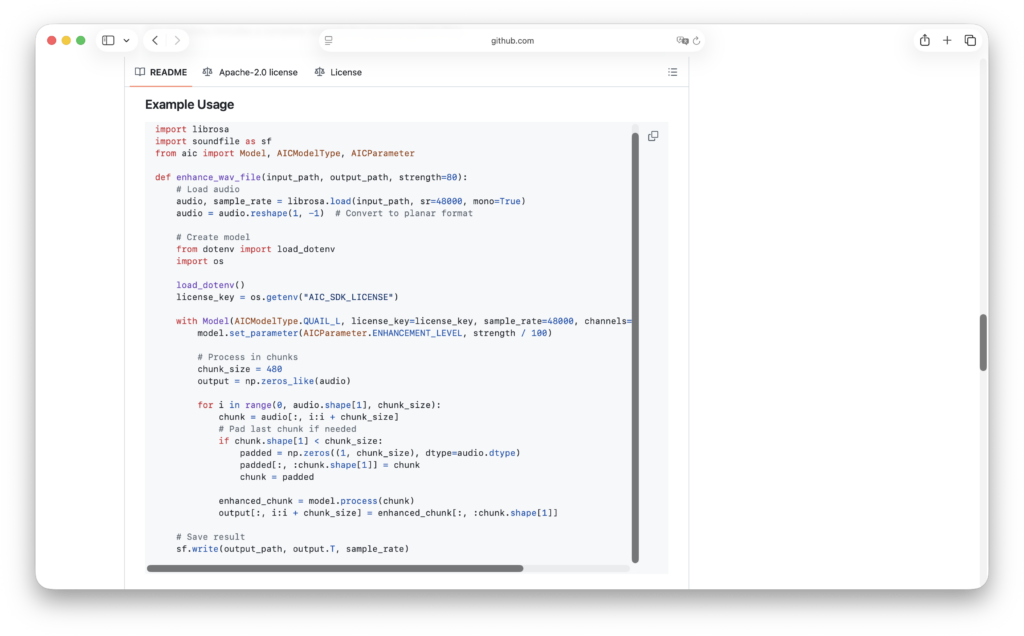Open a new tab with plus
This screenshot has width=1024, height=636.
tap(947, 40)
